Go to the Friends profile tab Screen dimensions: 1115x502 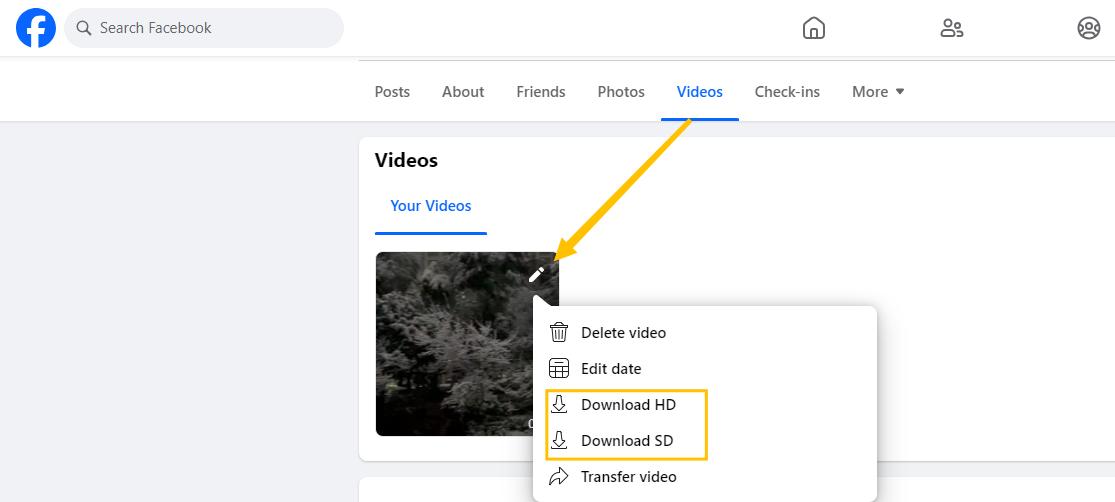pos(541,92)
